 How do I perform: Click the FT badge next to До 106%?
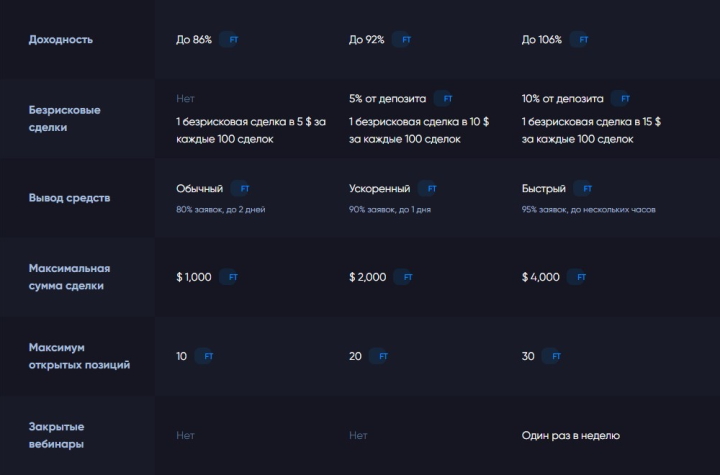(583, 40)
